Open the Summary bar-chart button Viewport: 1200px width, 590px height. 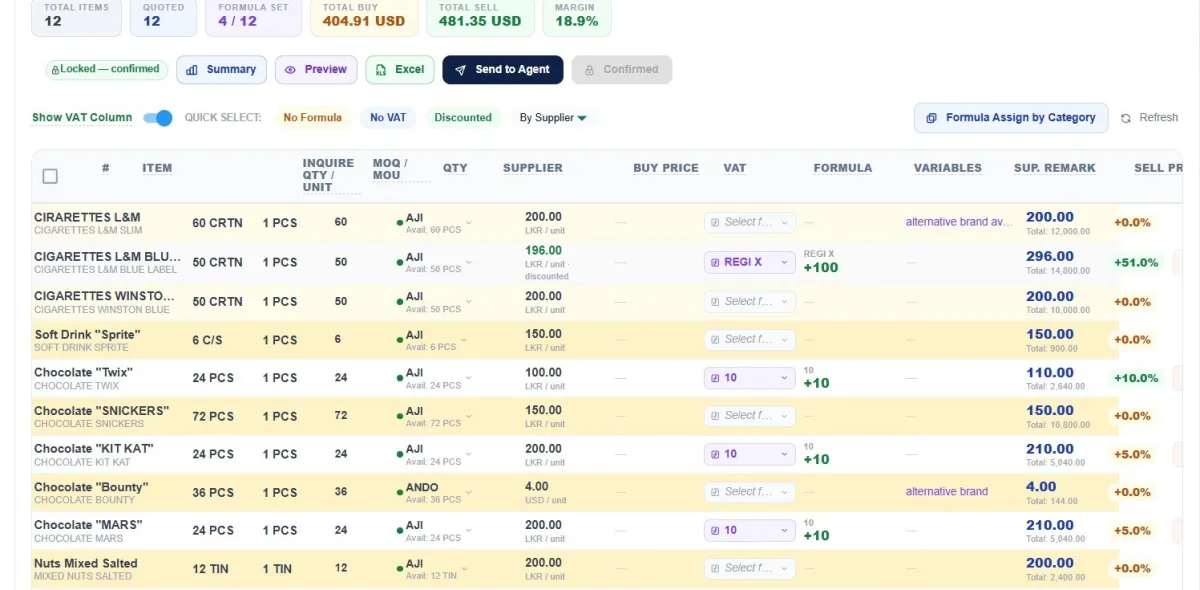pyautogui.click(x=221, y=70)
